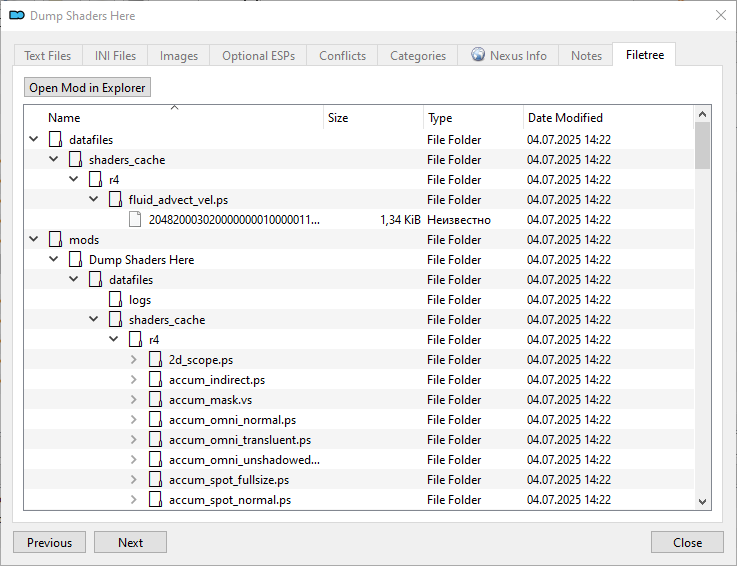
Task: Click the vertical scrollbar thumb
Action: click(x=702, y=145)
